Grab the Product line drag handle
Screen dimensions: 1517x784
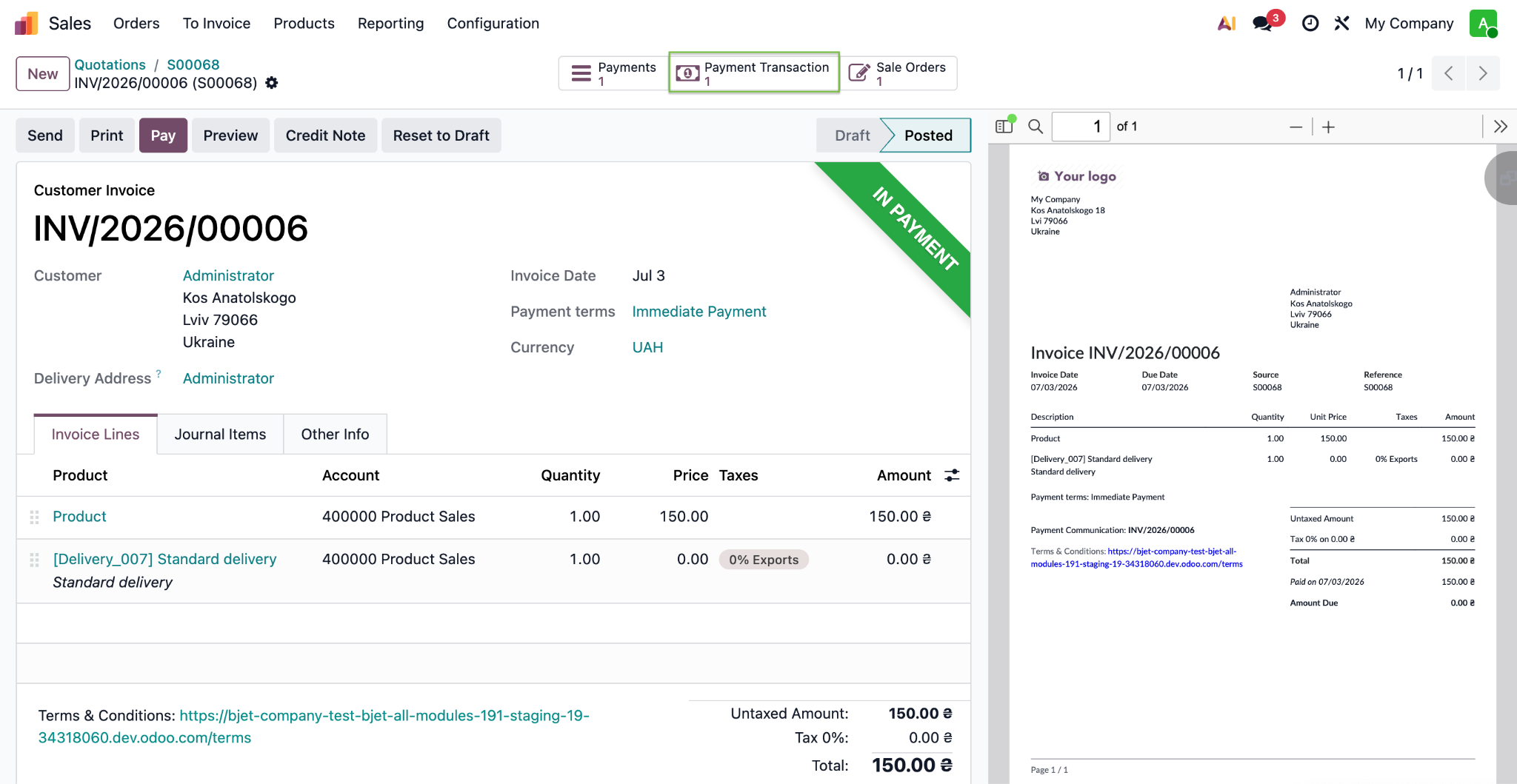click(x=34, y=517)
